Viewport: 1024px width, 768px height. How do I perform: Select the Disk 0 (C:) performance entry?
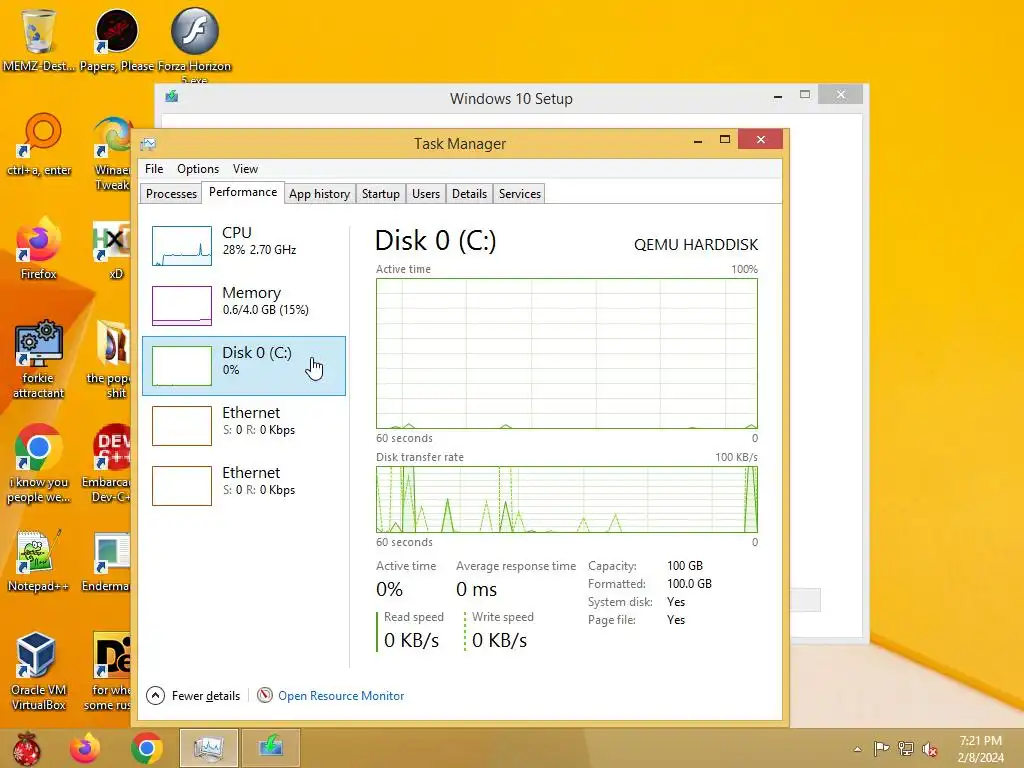point(244,366)
